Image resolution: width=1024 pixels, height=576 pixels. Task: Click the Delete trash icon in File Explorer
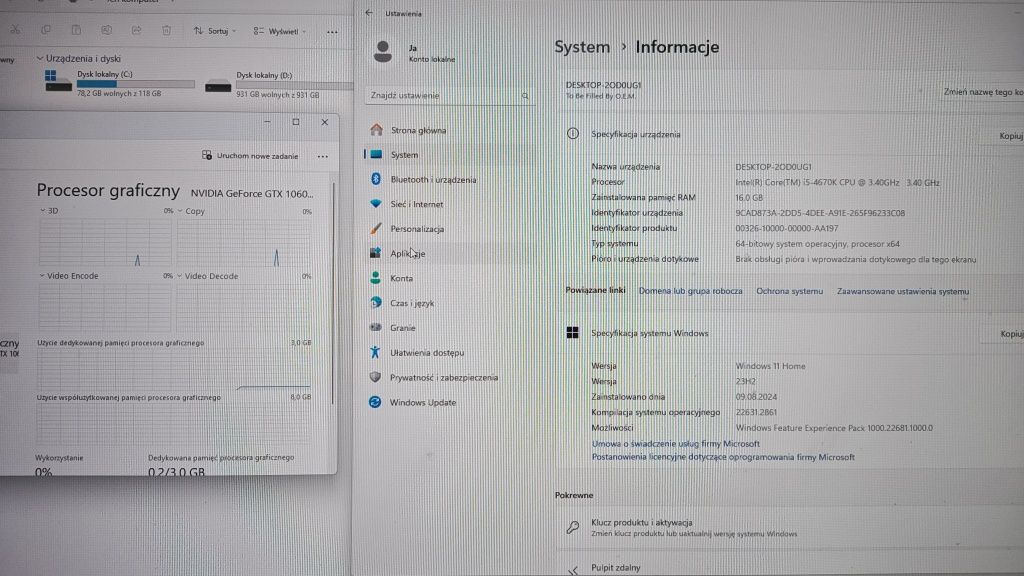pos(167,30)
